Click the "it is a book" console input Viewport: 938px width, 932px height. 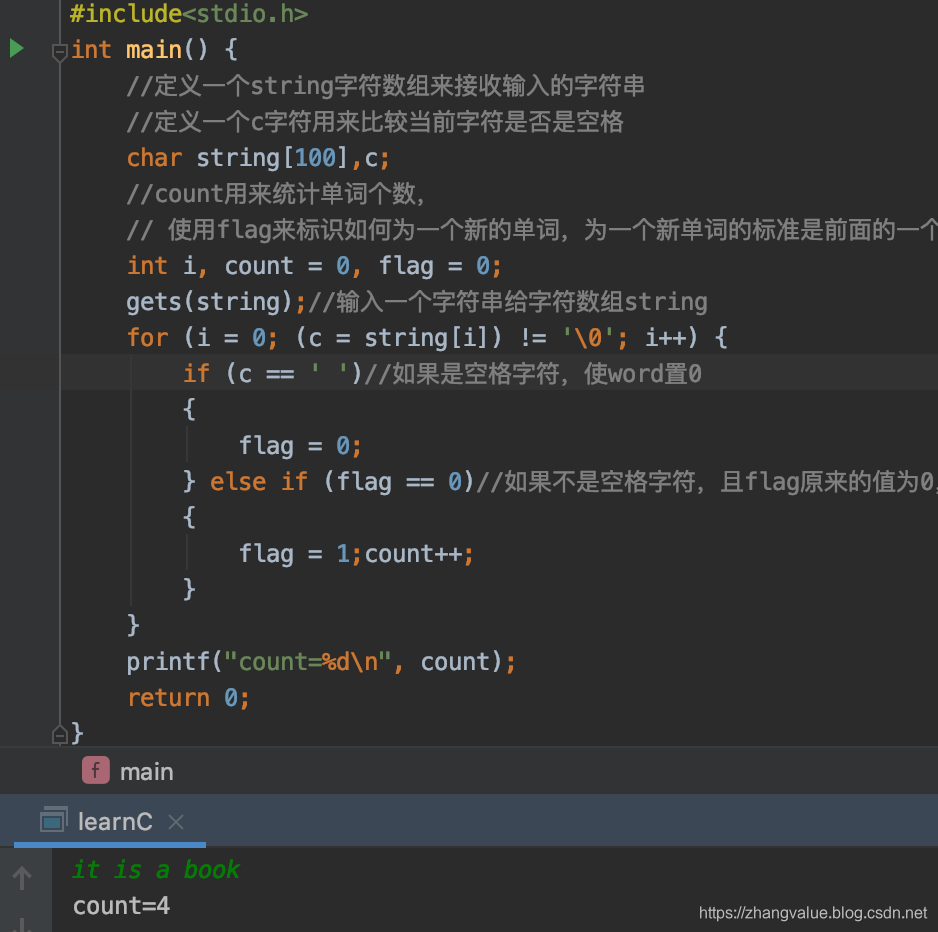(x=156, y=870)
